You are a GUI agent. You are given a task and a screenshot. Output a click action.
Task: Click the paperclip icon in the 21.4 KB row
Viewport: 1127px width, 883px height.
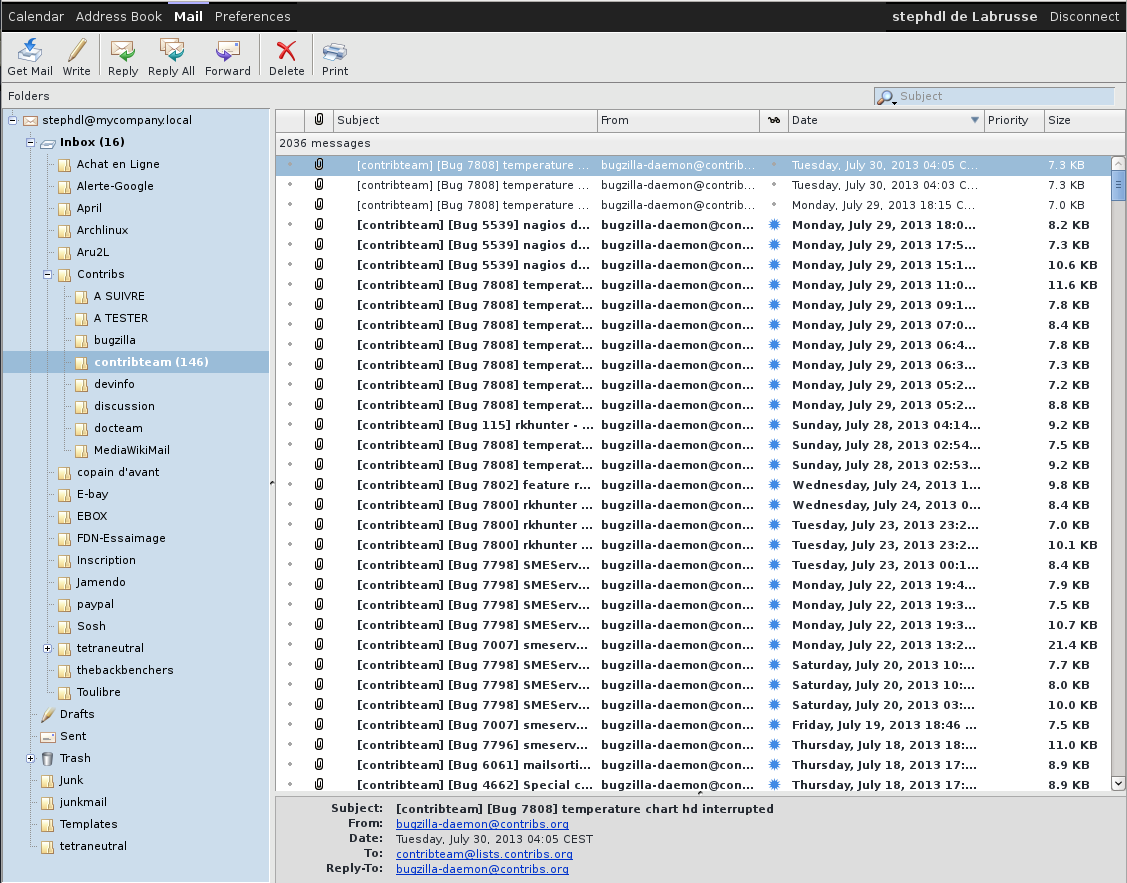coord(319,644)
